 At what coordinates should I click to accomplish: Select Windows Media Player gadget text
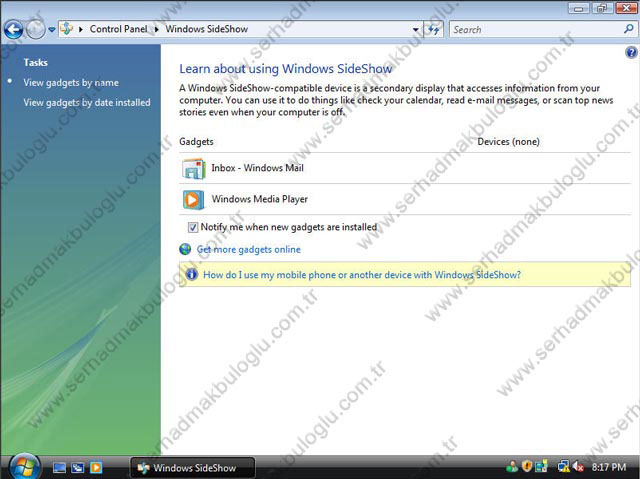coord(260,199)
